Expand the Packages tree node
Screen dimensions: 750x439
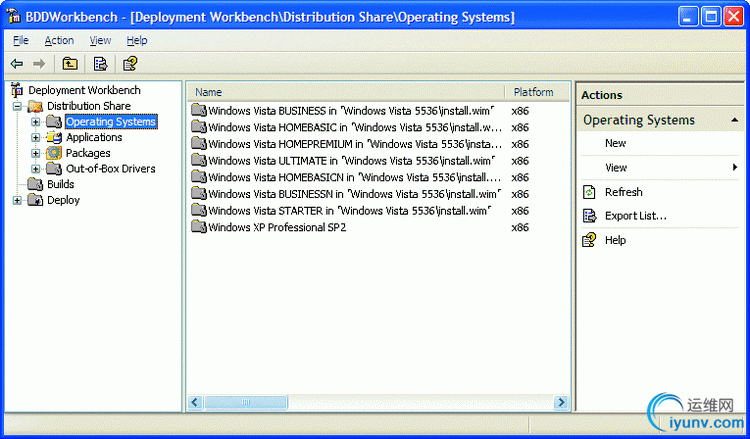tap(35, 153)
